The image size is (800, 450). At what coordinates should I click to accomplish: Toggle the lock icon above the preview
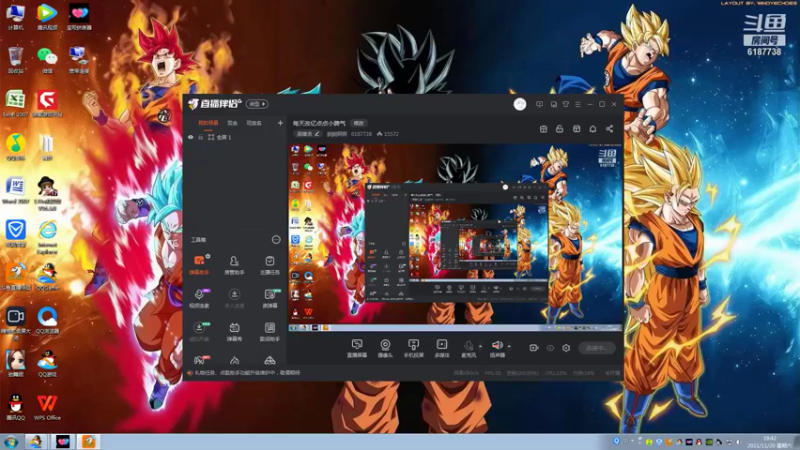tap(560, 129)
